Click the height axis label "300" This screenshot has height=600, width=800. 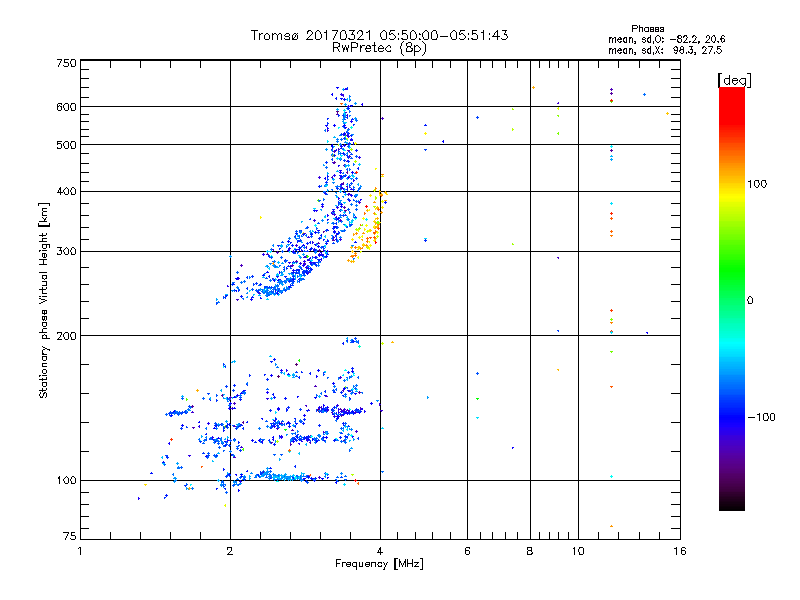66,251
